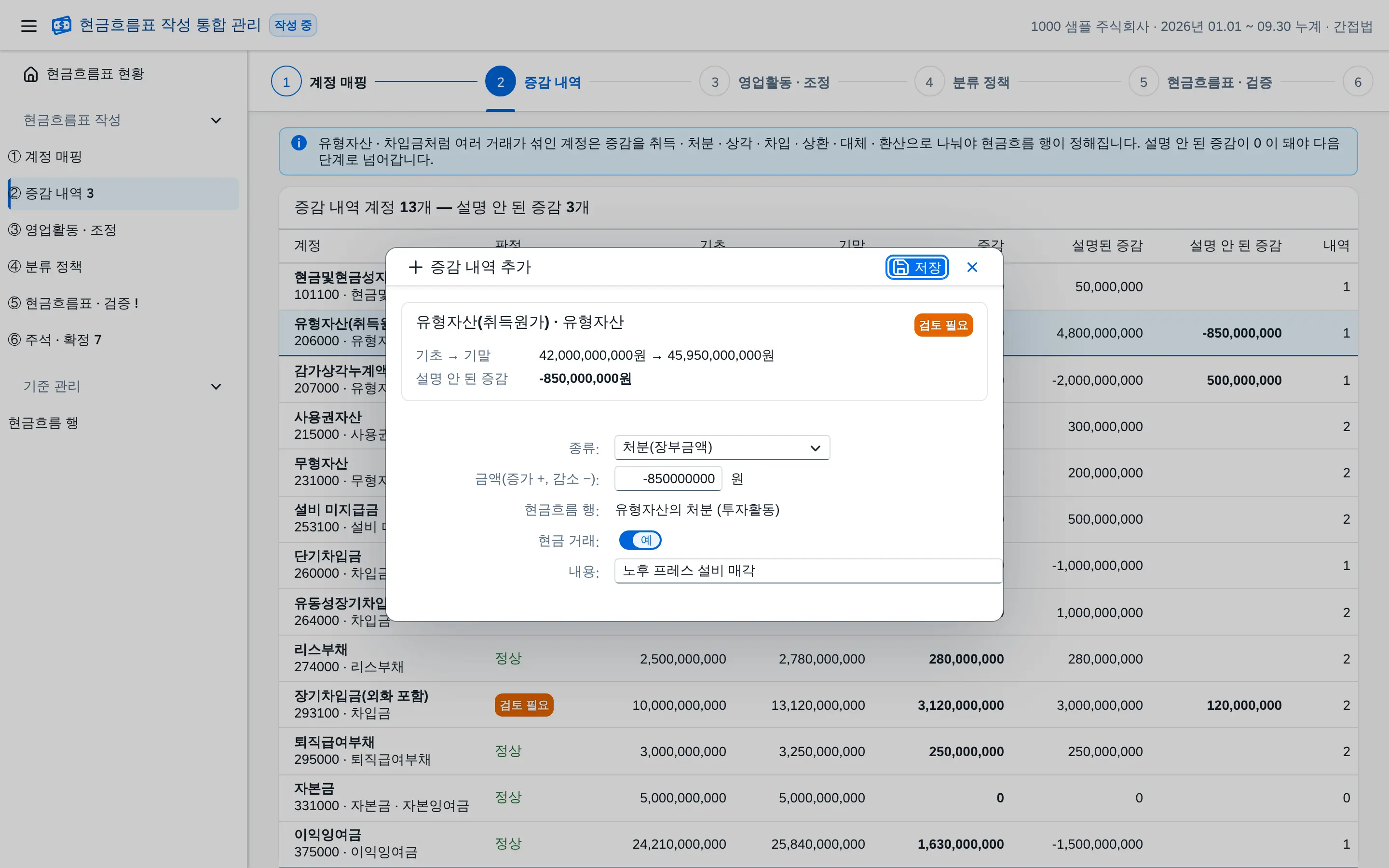This screenshot has width=1389, height=868.
Task: Collapse the 기준 관리 sidebar section
Action: pyautogui.click(x=216, y=387)
